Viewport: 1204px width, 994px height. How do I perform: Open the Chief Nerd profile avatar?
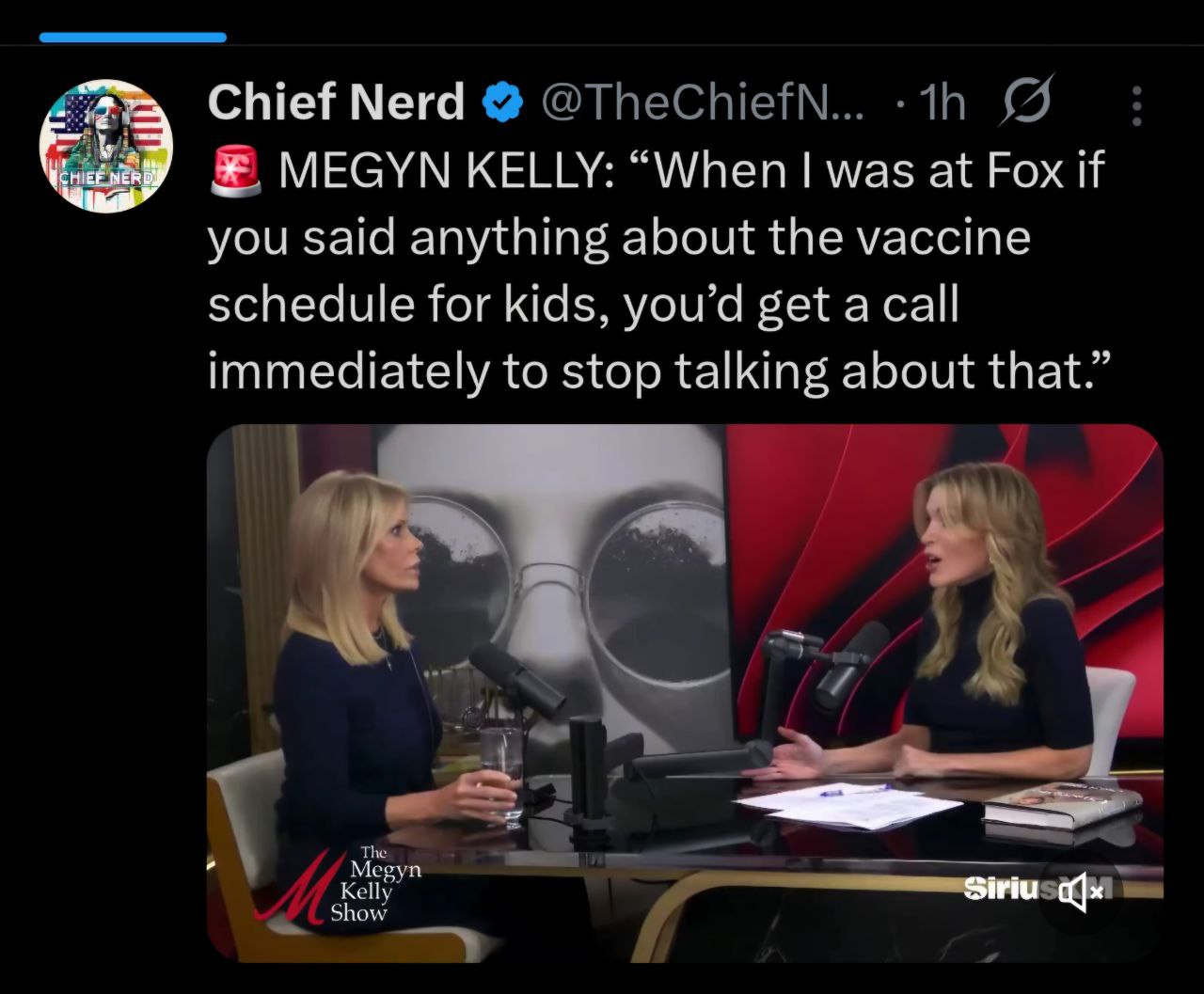click(105, 146)
